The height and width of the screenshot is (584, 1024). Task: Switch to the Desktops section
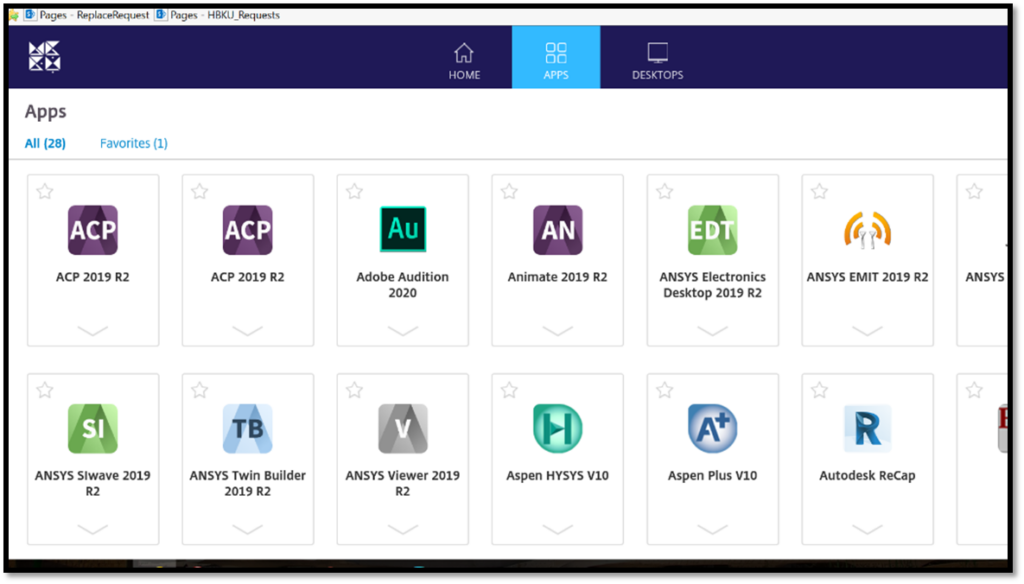(657, 58)
